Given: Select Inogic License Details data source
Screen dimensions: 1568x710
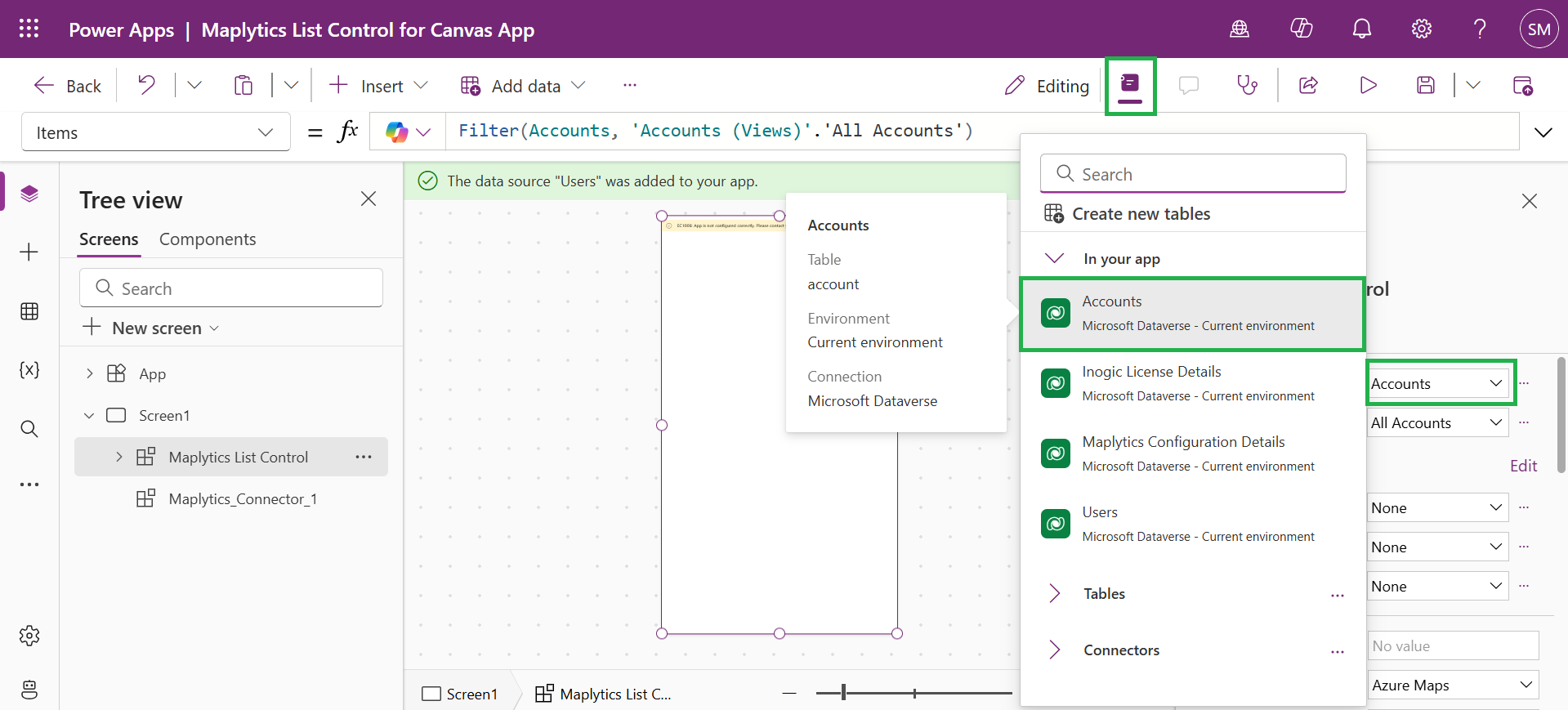Looking at the screenshot, I should pyautogui.click(x=1193, y=383).
